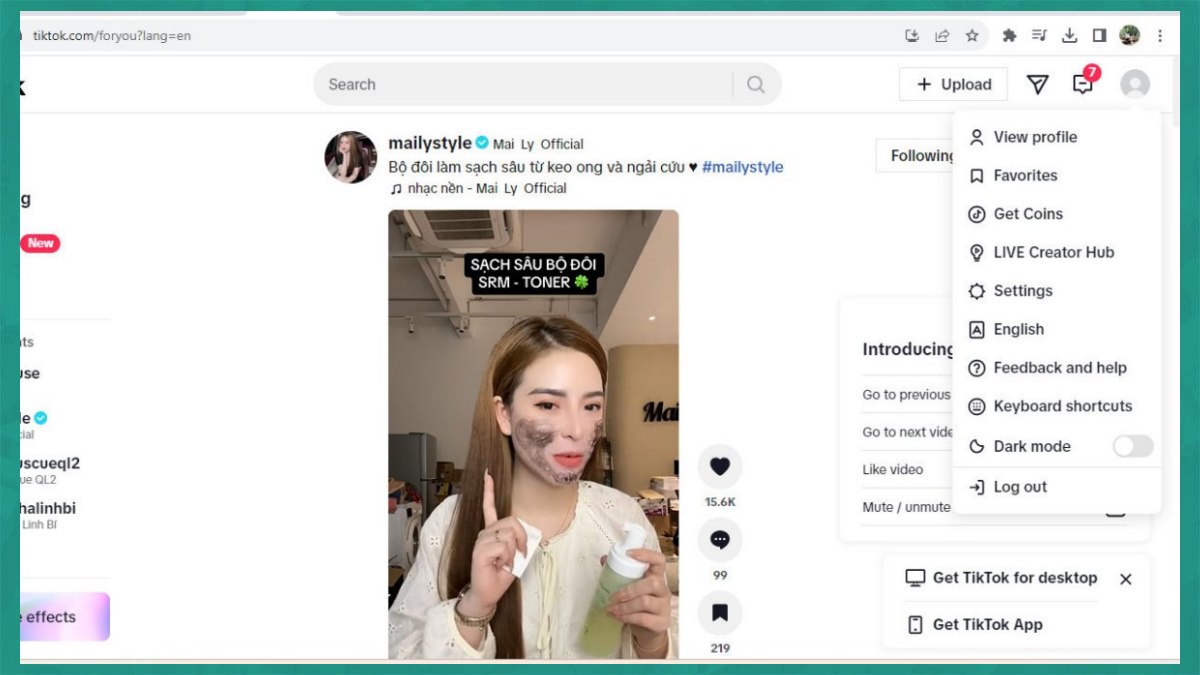The image size is (1200, 675).
Task: Open Chrome three-dot menu
Action: (x=1160, y=36)
